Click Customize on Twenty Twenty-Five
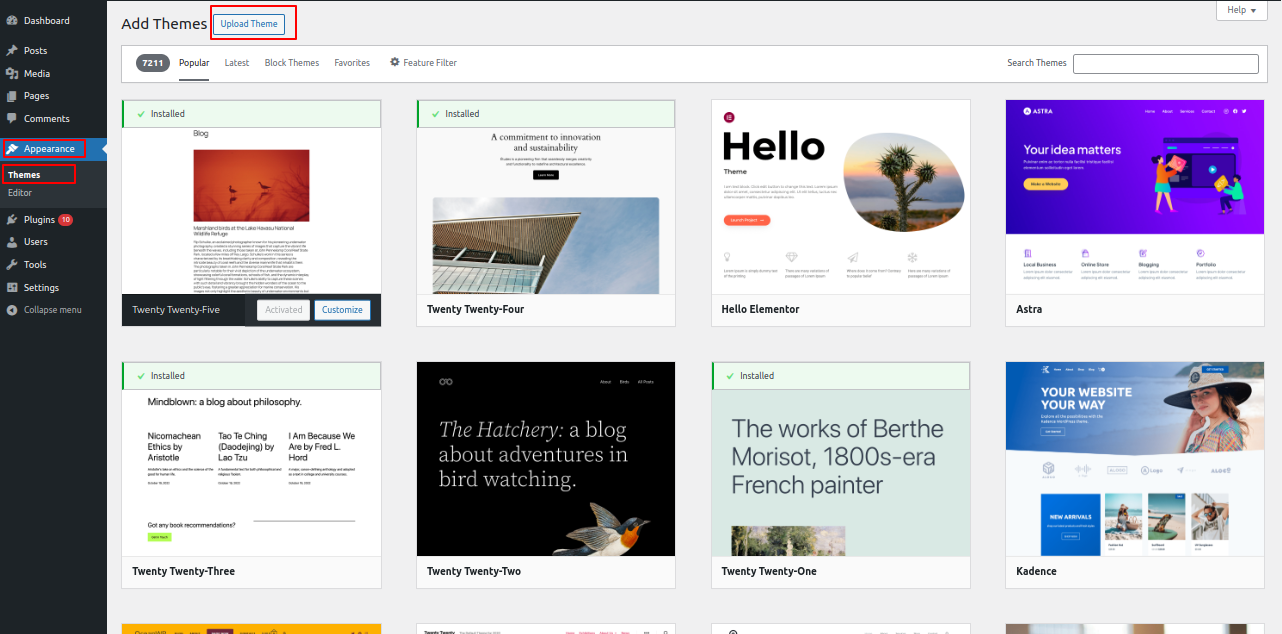 coord(342,310)
